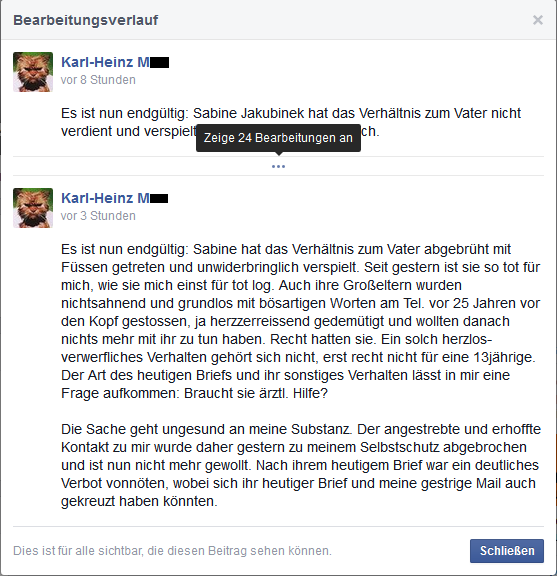Click the 'Zeige 24 Bearbeitungen an' tooltip

[x=278, y=138]
